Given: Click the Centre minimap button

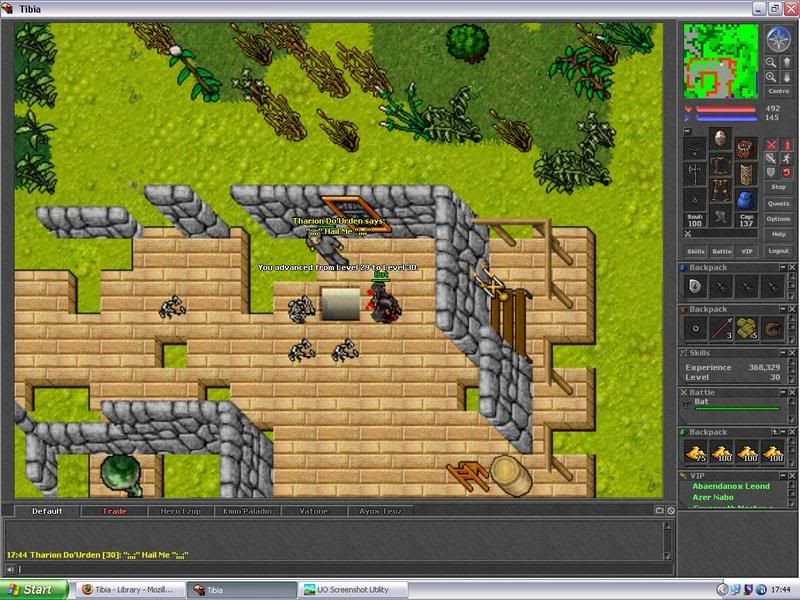Looking at the screenshot, I should pyautogui.click(x=779, y=91).
